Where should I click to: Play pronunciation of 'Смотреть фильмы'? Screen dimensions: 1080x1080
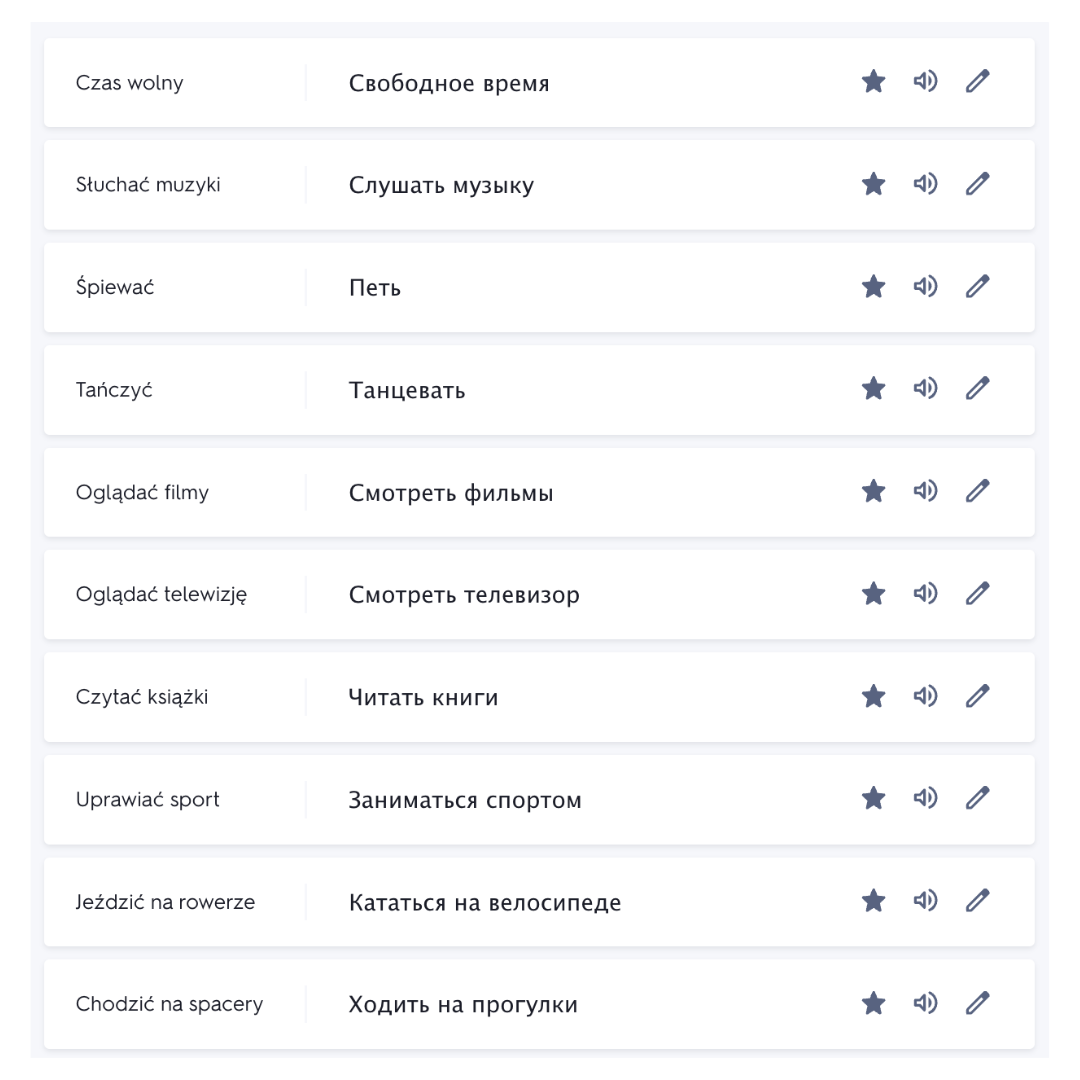925,491
